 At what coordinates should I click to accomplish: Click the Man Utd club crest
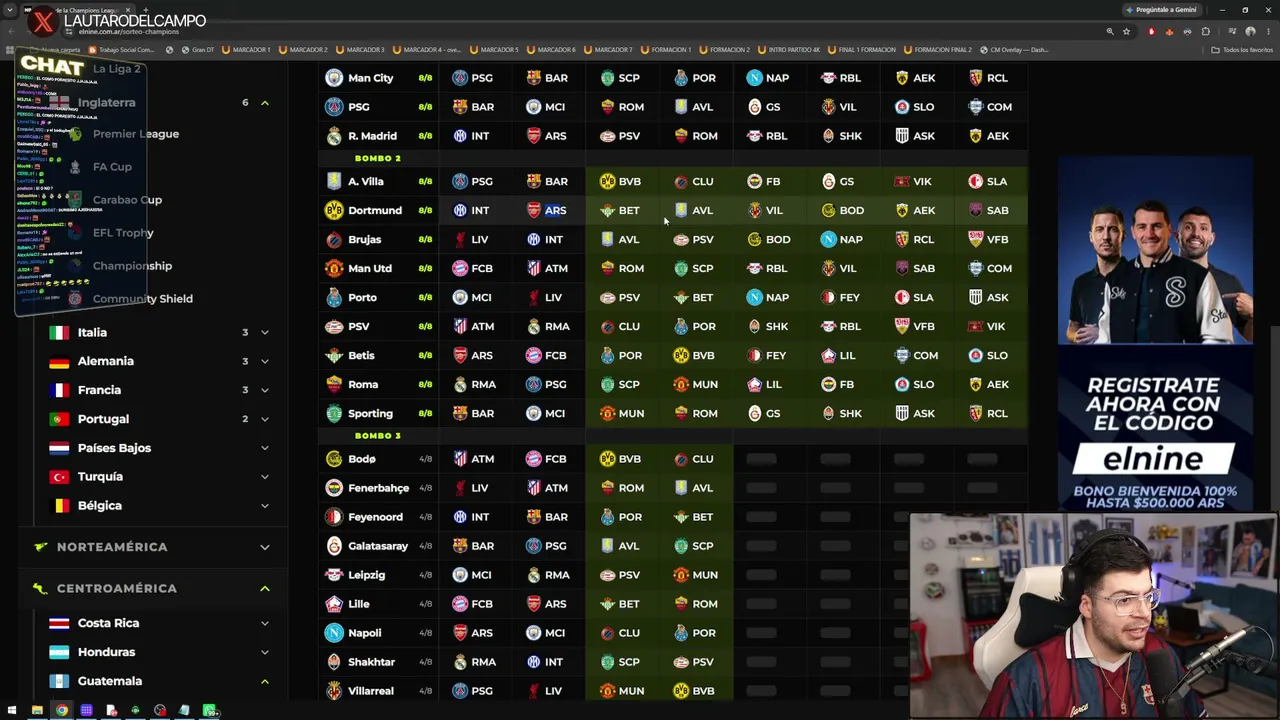pyautogui.click(x=334, y=268)
